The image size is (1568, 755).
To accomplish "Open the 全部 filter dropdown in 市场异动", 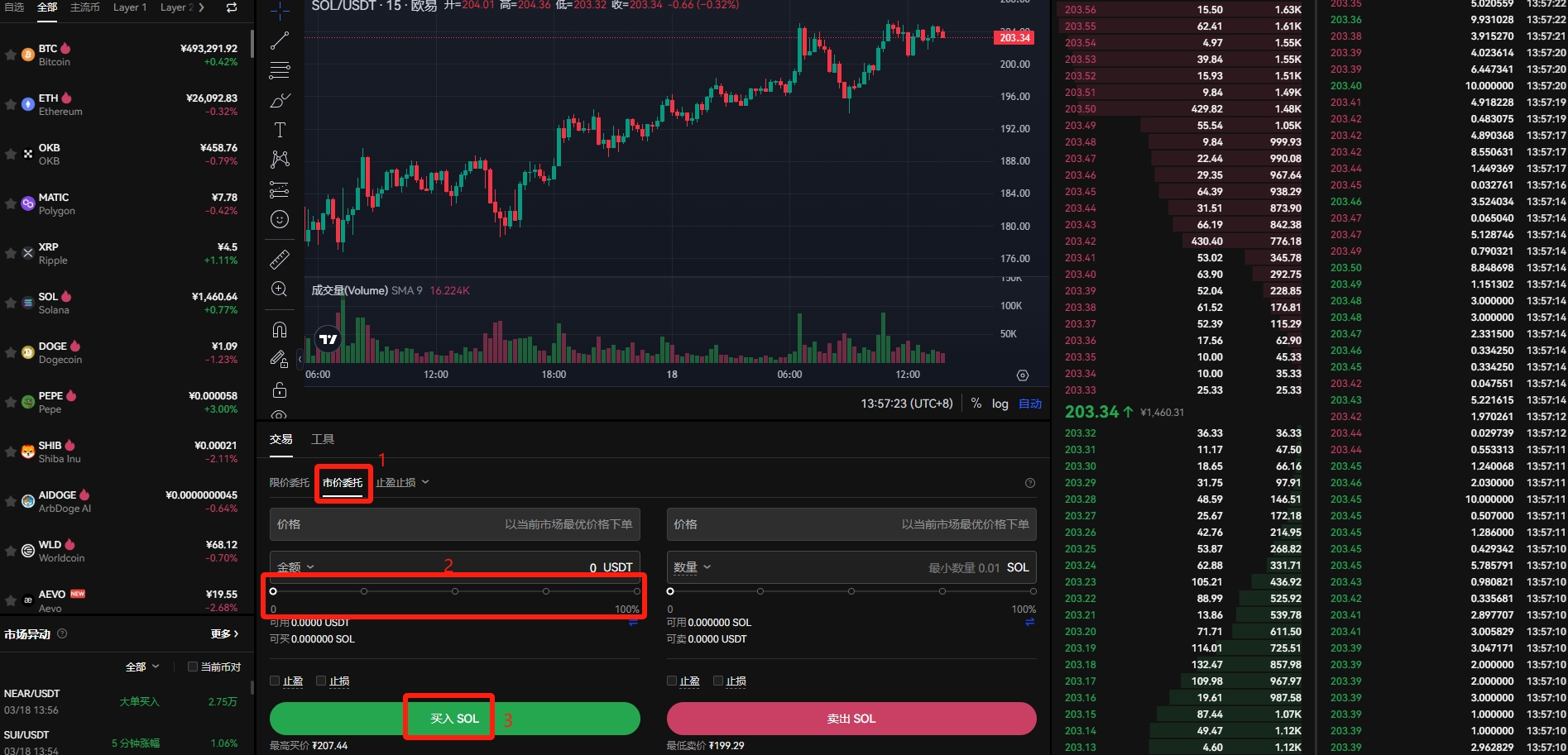I will tap(142, 667).
